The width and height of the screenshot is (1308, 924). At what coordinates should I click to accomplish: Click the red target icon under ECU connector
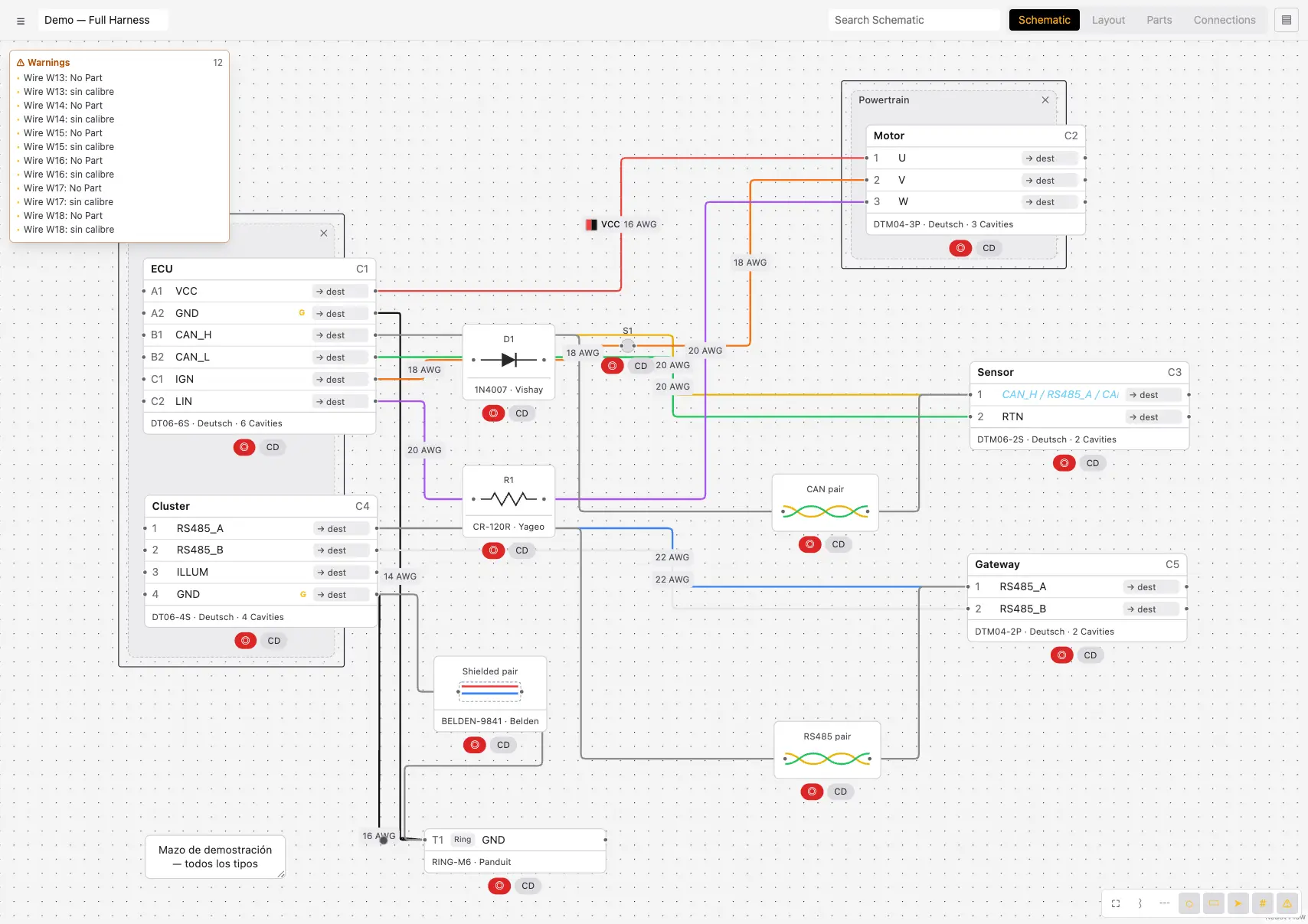(244, 447)
